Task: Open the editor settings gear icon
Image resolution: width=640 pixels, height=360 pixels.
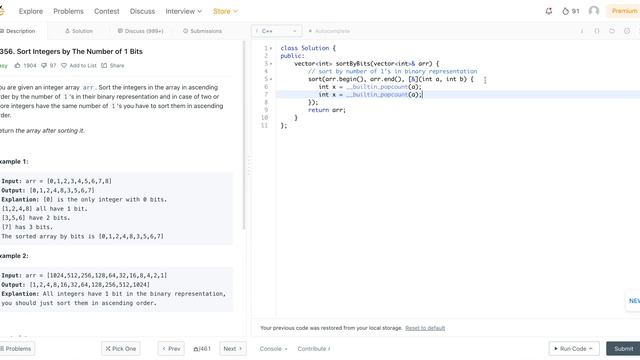Action: (627, 31)
